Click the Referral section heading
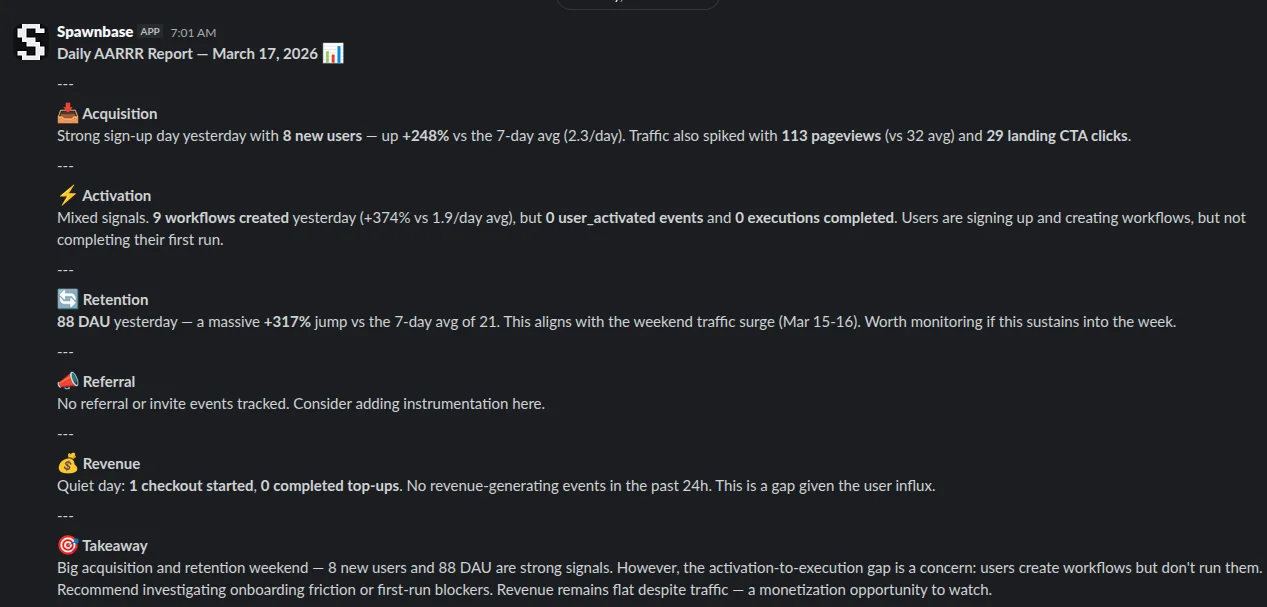Image resolution: width=1267 pixels, height=607 pixels. [109, 382]
